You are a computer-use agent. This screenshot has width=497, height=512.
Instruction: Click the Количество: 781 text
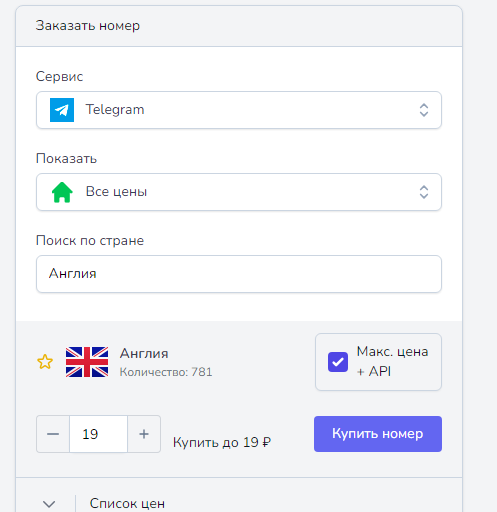tap(166, 372)
